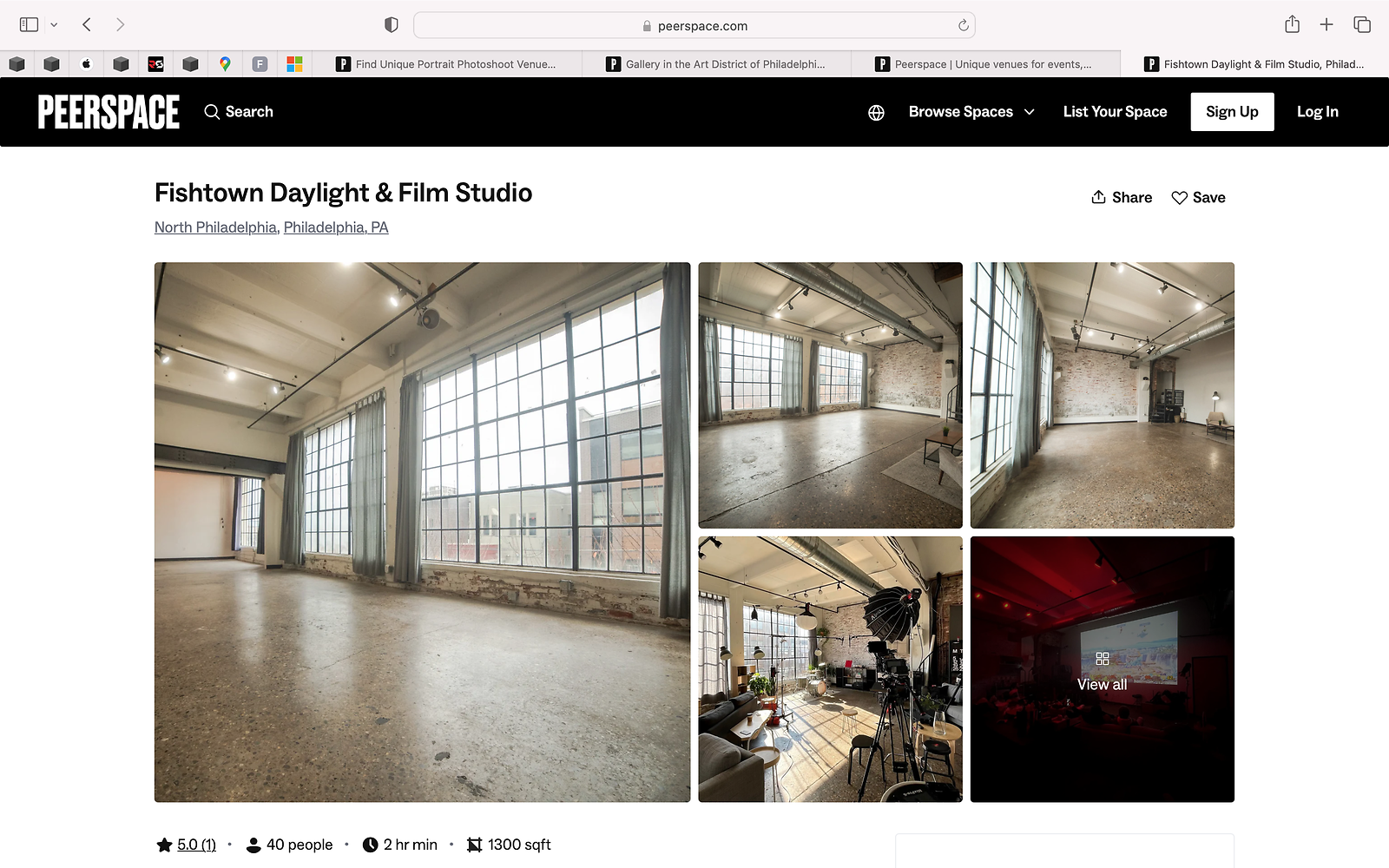Click View all photos thumbnail
The image size is (1389, 868).
click(x=1102, y=669)
